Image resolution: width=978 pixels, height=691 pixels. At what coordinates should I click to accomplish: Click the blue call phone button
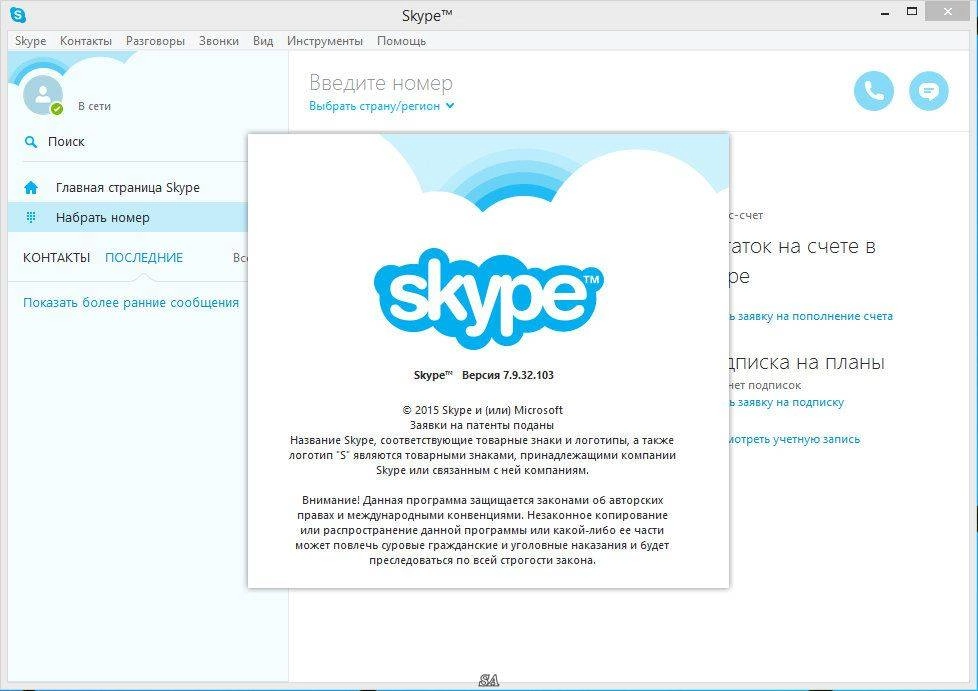873,91
